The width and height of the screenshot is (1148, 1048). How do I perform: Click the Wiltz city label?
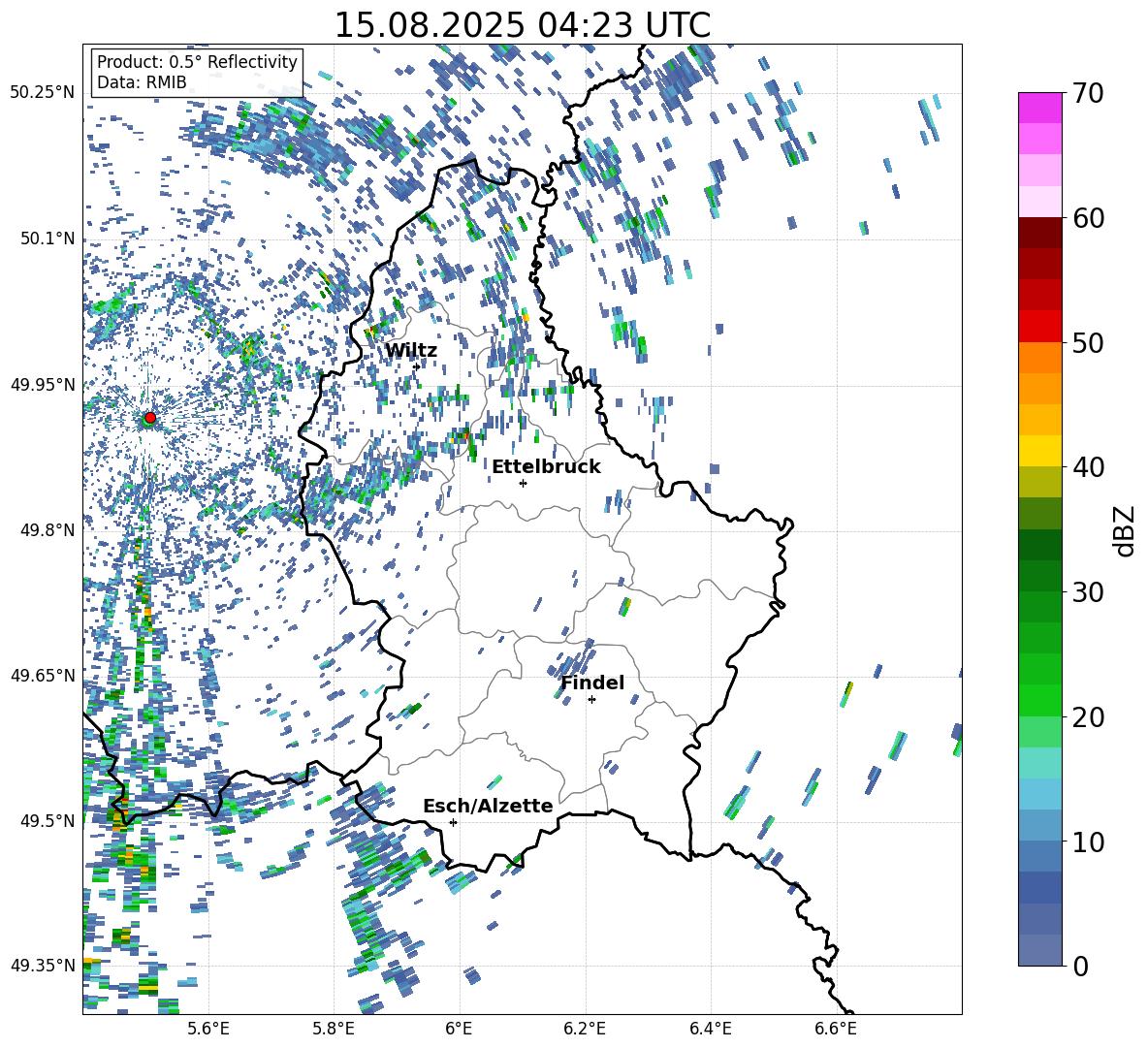(x=411, y=351)
